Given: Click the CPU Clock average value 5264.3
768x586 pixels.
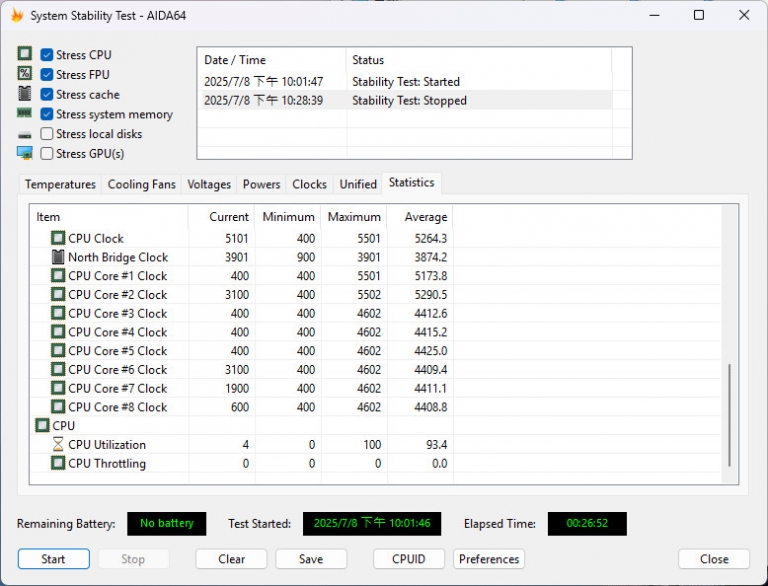Looking at the screenshot, I should (431, 238).
